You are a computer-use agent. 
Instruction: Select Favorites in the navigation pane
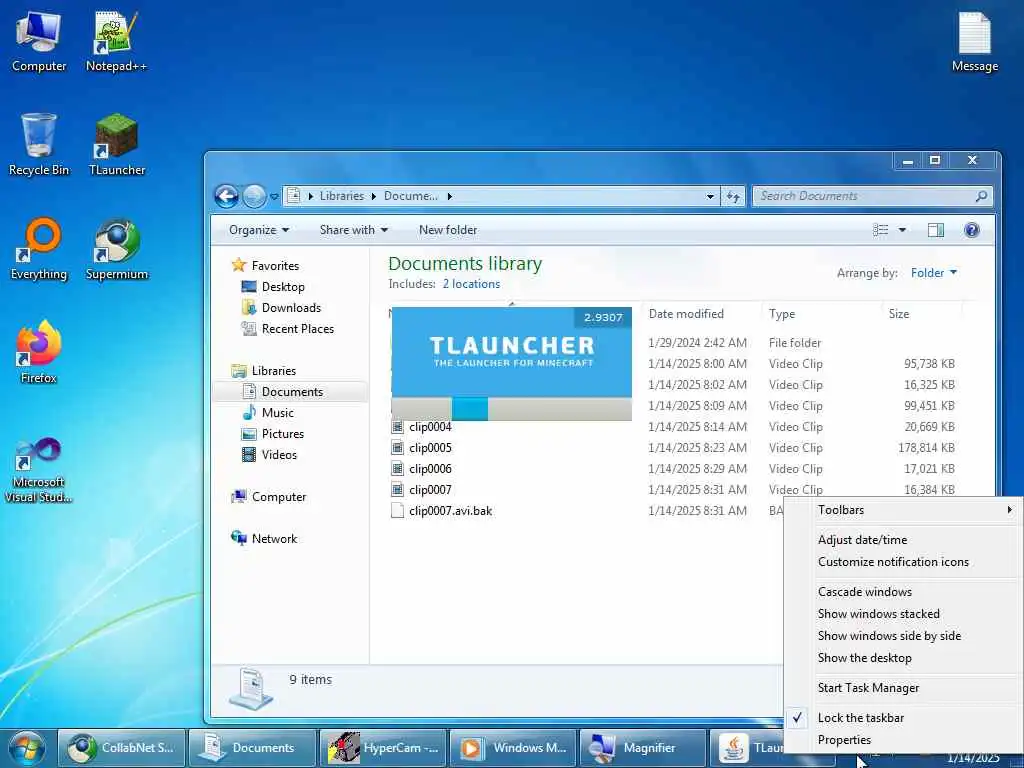coord(275,266)
